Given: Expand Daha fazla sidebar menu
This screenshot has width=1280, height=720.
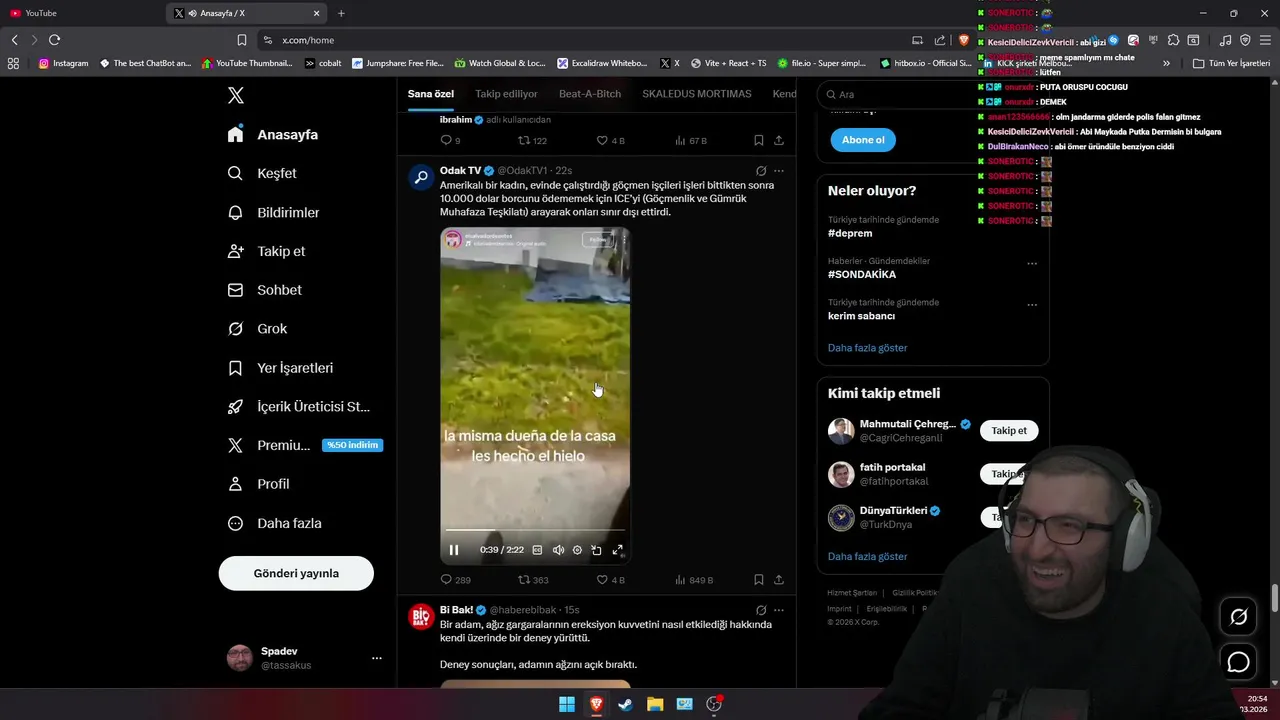Looking at the screenshot, I should click(274, 523).
